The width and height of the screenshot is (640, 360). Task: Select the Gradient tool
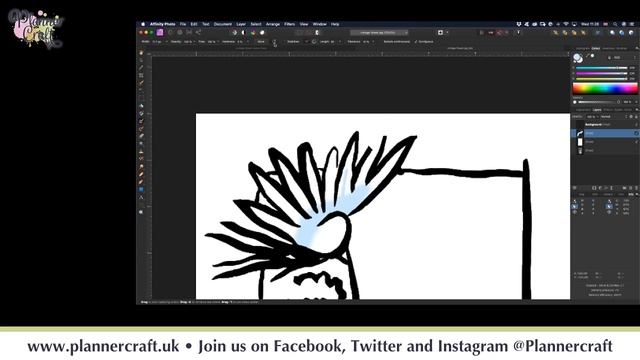coord(141,113)
